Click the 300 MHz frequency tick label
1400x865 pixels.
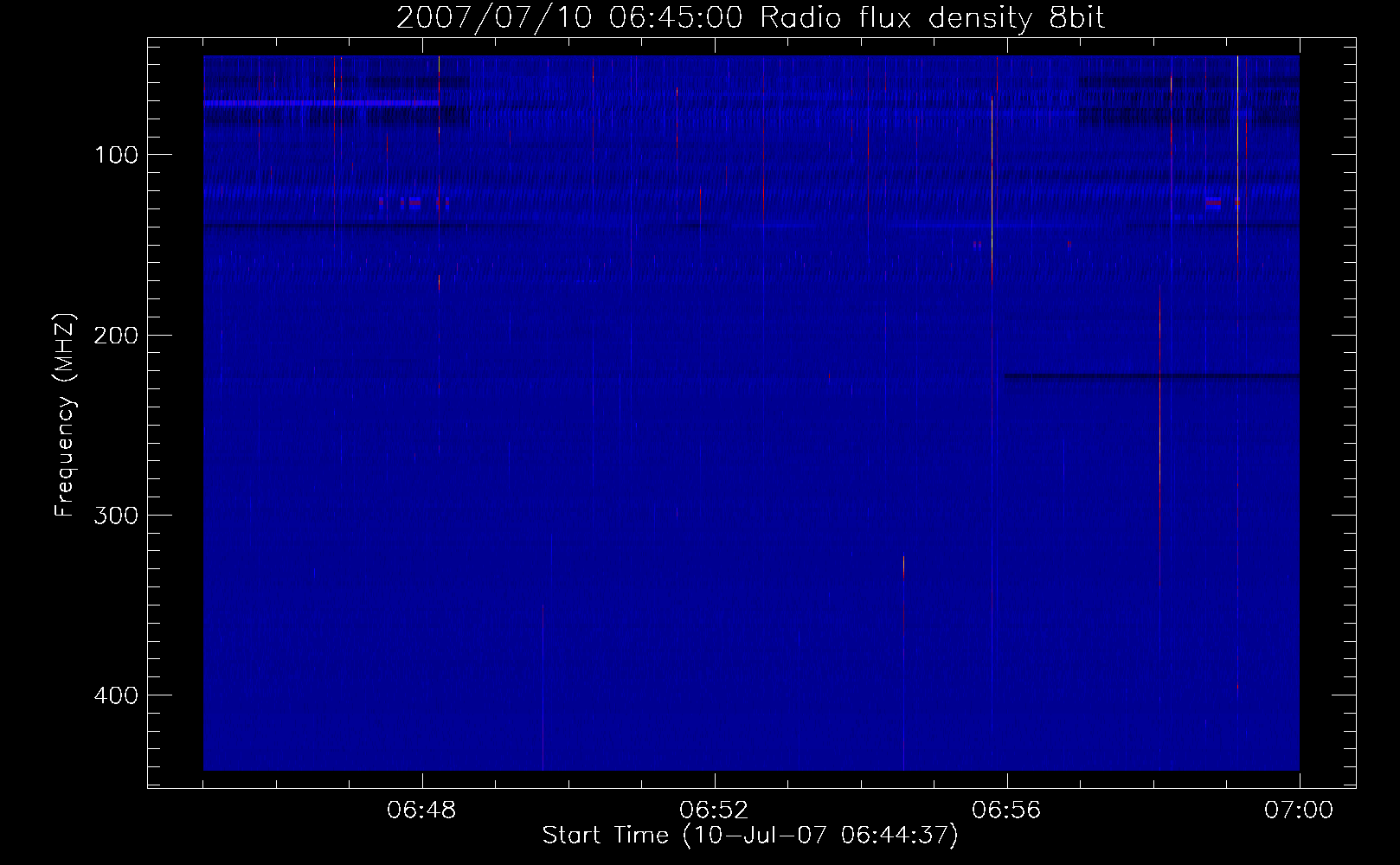[116, 515]
